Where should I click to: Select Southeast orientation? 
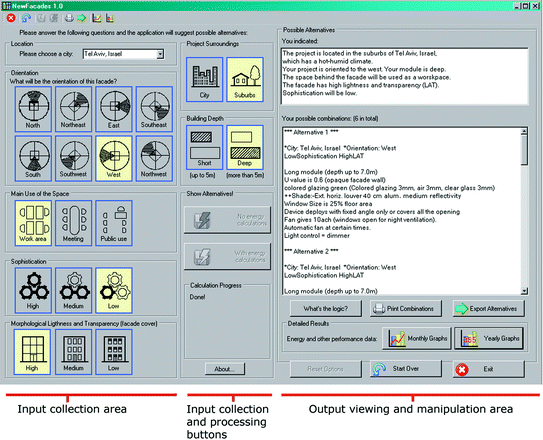[x=154, y=109]
